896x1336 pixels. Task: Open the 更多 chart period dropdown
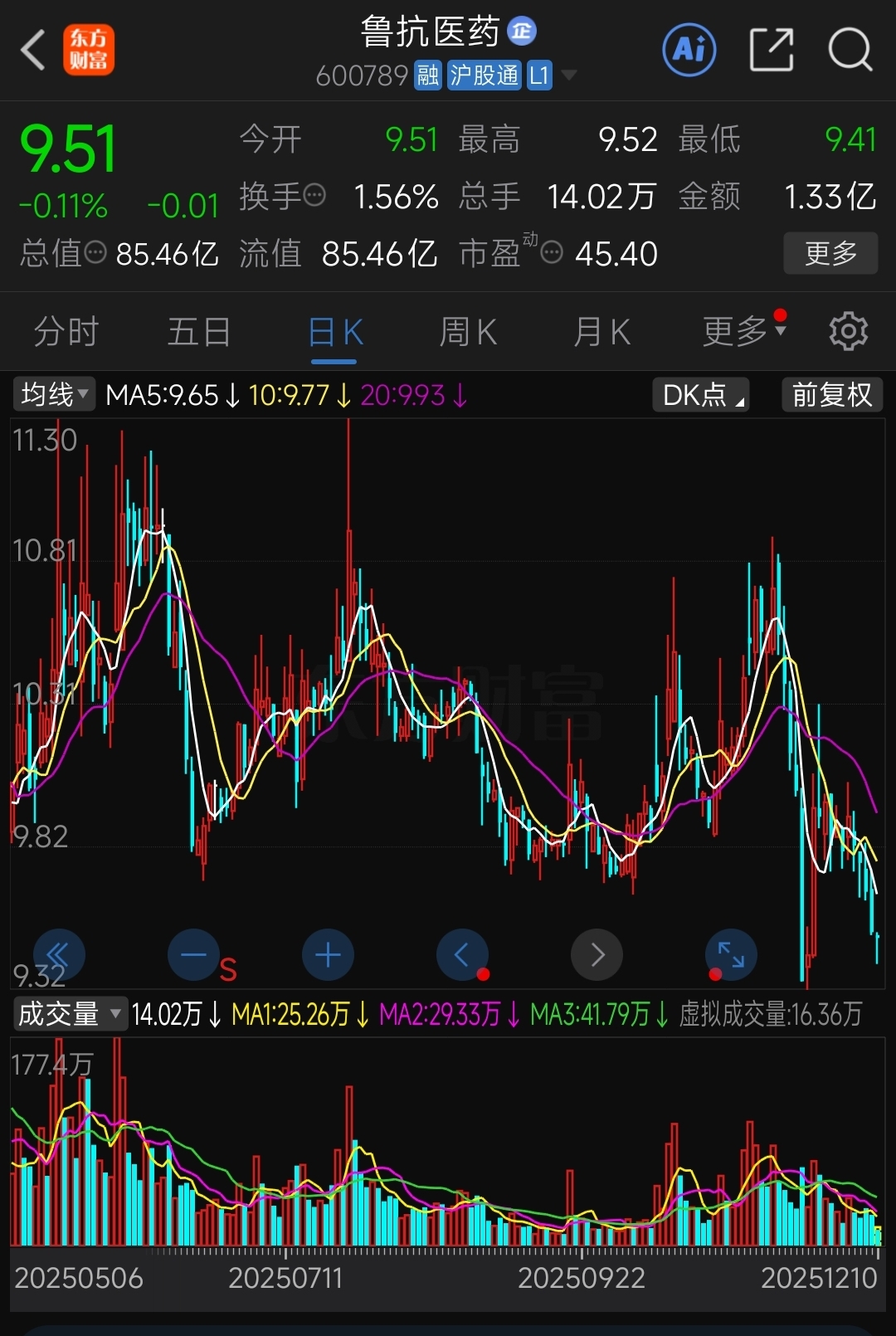click(x=744, y=331)
